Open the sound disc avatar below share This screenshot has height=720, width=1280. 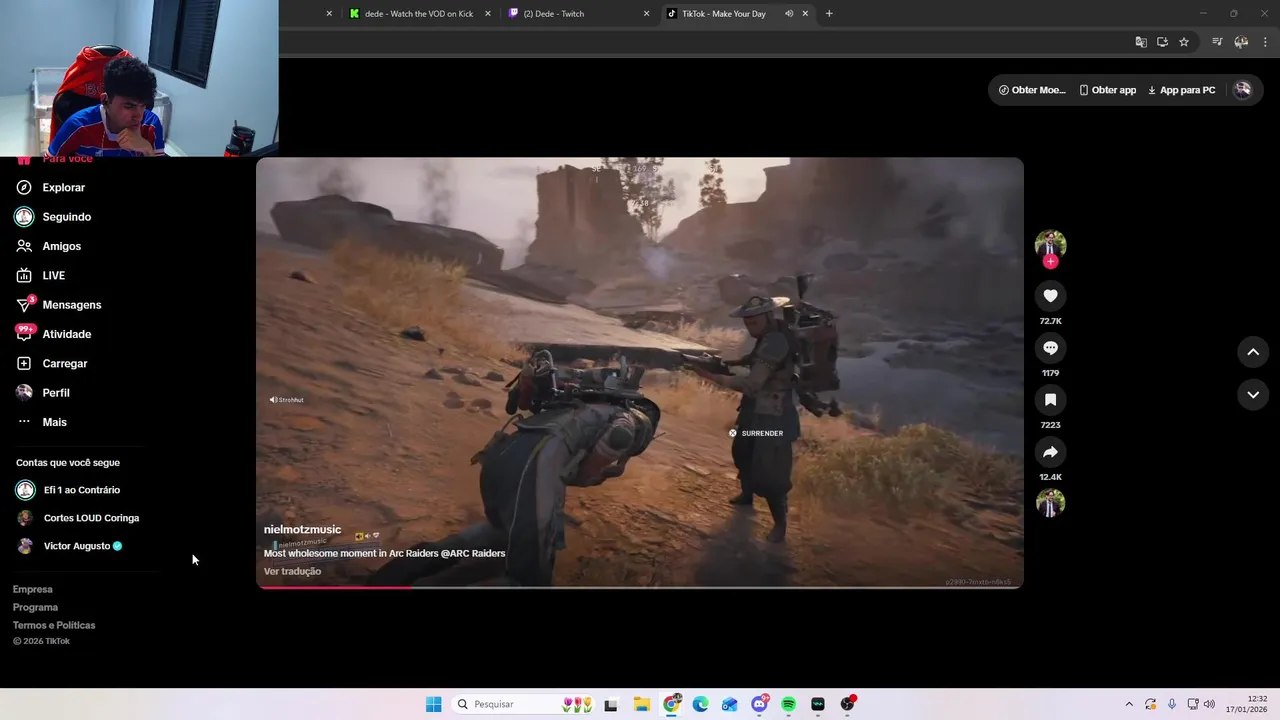[1050, 503]
